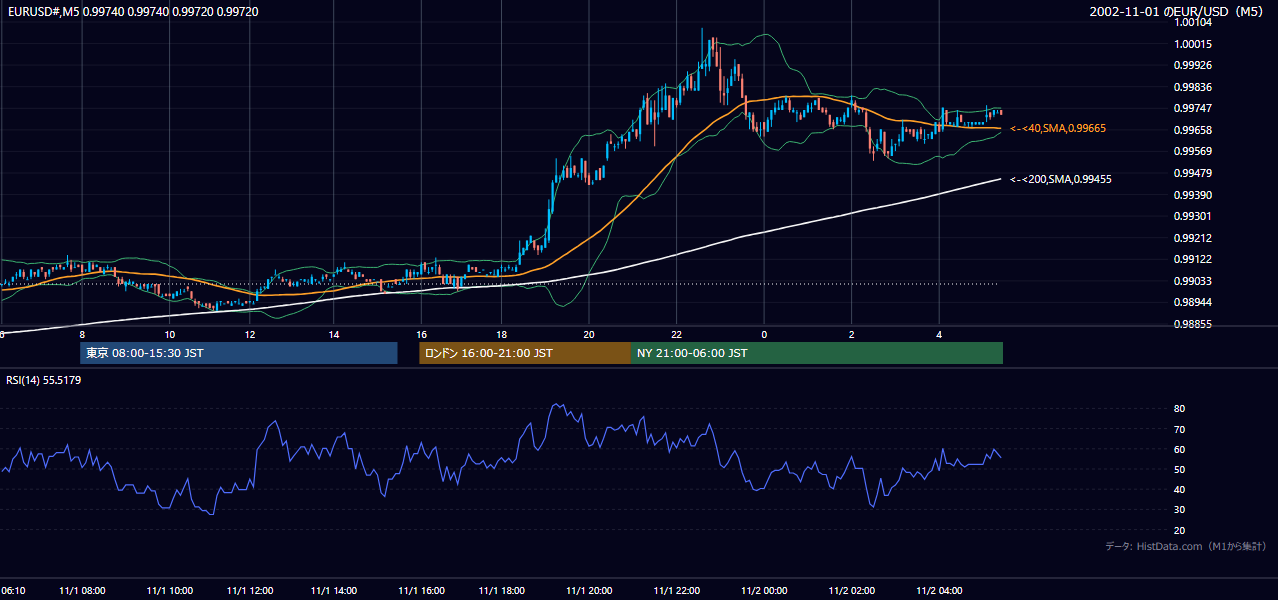
Task: Click hour marker 10 under price chart
Action: [169, 334]
